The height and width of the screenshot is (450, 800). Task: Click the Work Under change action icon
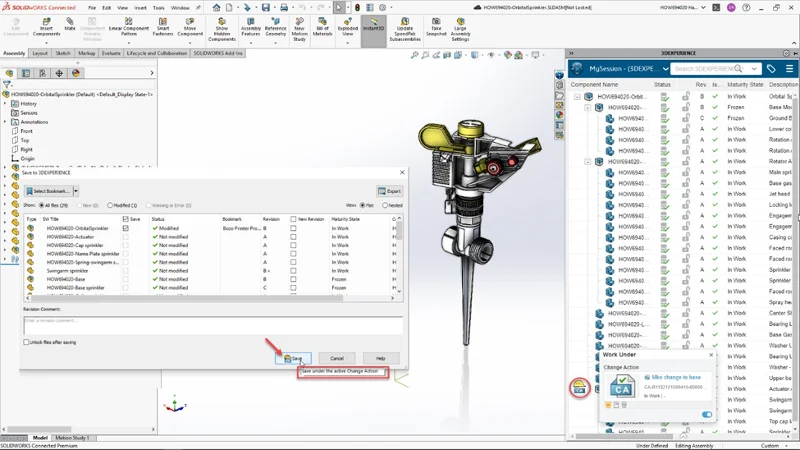(580, 388)
